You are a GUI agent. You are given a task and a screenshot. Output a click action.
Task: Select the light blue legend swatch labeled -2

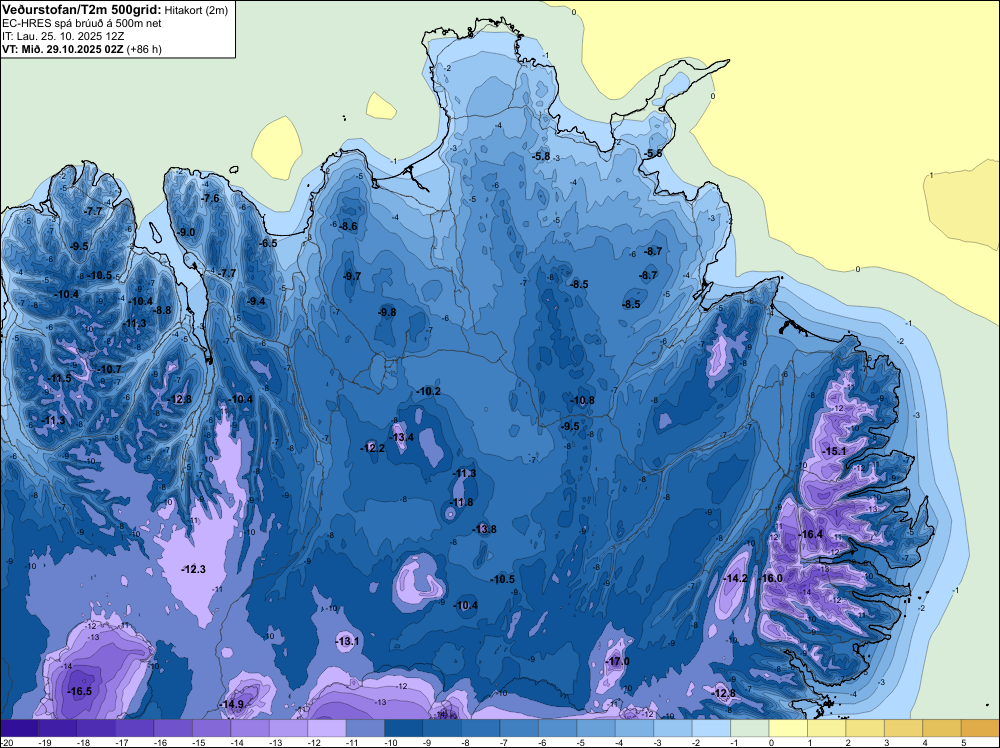click(712, 728)
